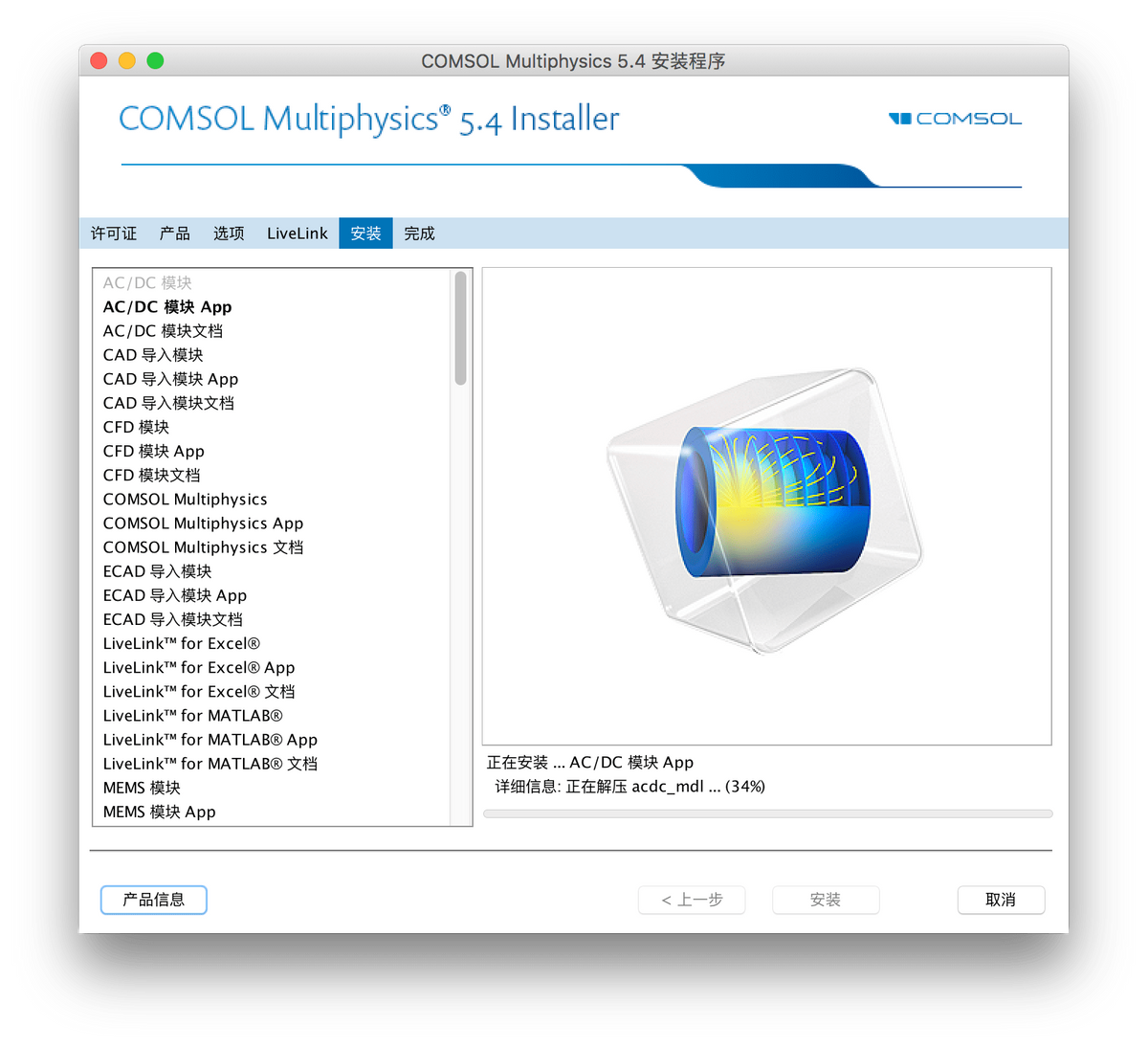Close the installer window with red button
Screen dimensions: 1148x1047
tap(99, 60)
